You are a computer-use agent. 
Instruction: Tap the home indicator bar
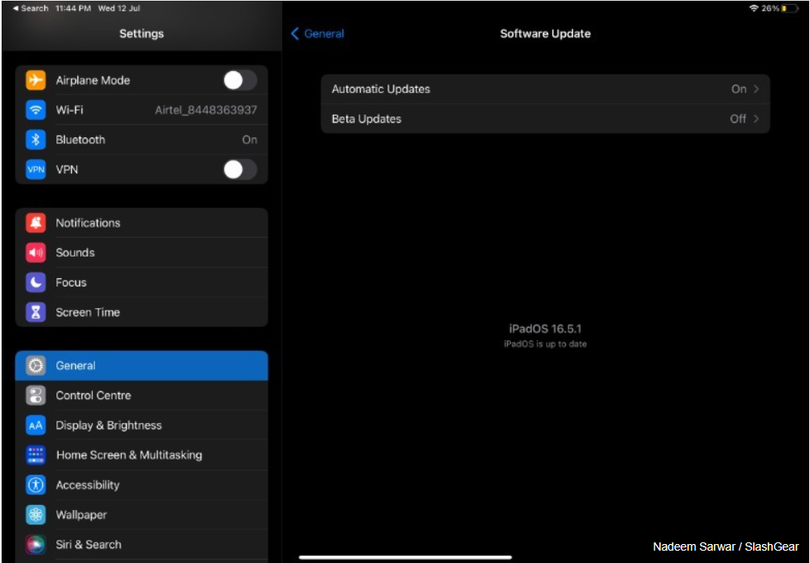pyautogui.click(x=405, y=557)
